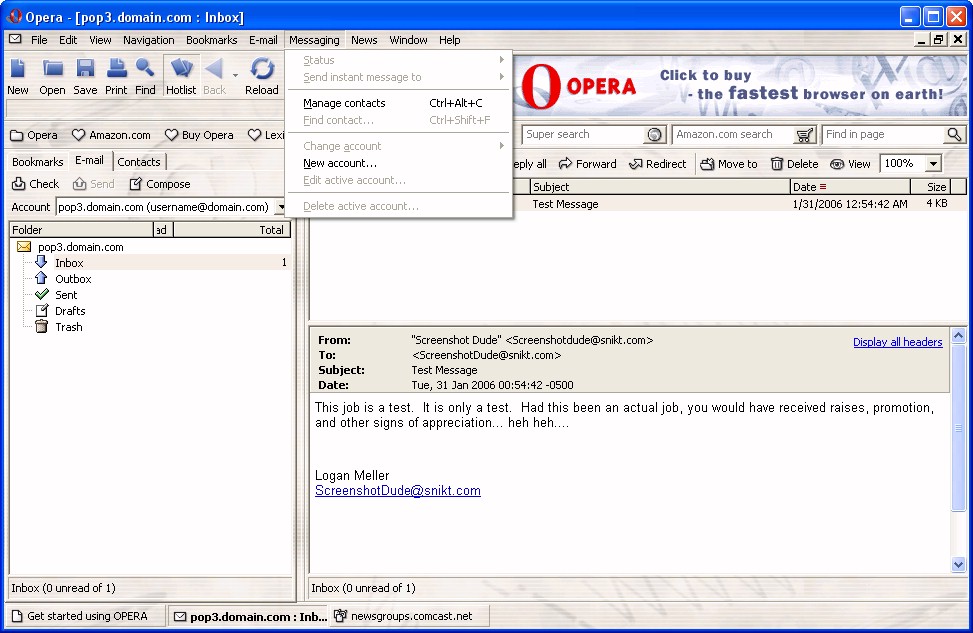The width and height of the screenshot is (973, 633).
Task: Click the Reload toolbar icon
Action: point(262,70)
